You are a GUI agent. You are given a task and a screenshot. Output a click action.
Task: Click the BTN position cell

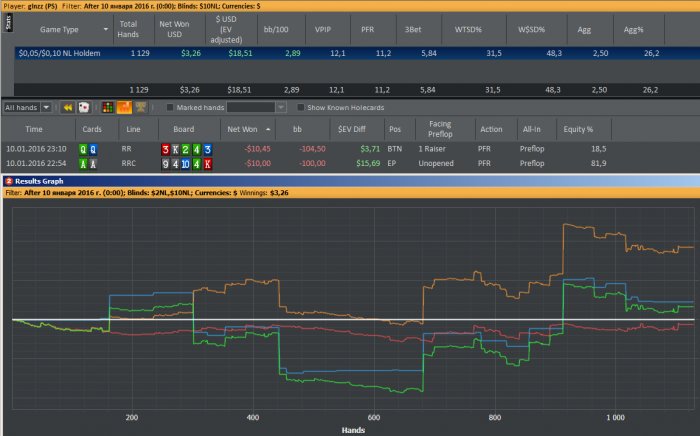click(395, 149)
